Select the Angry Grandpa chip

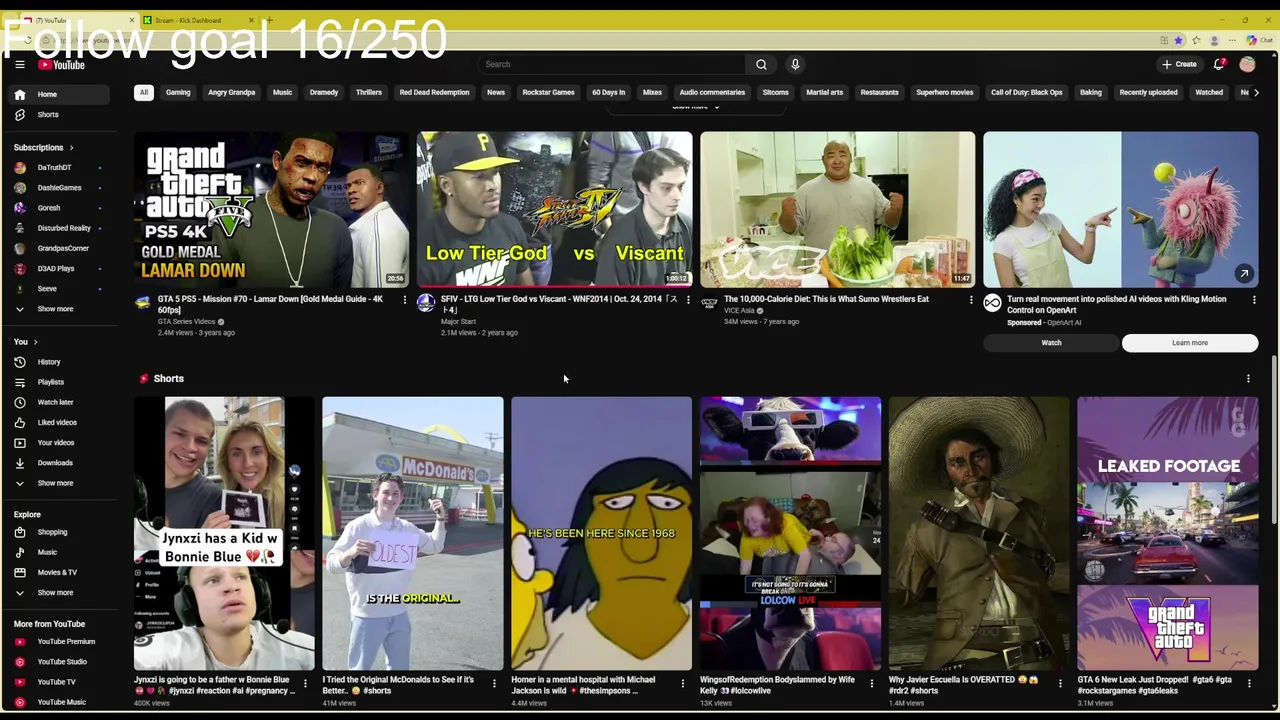click(231, 92)
